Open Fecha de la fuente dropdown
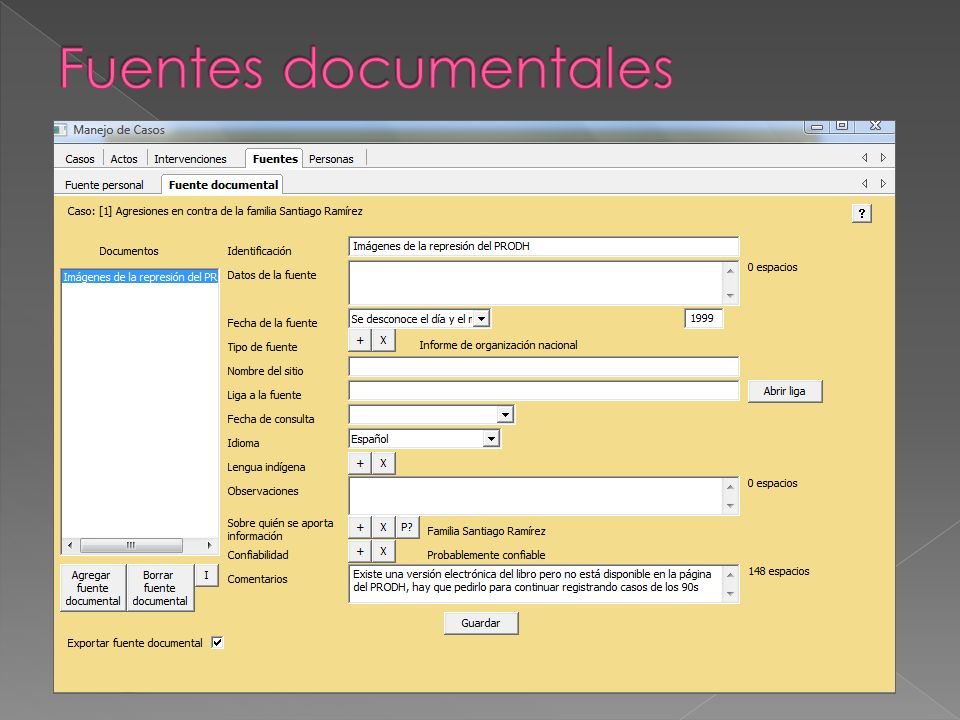960x720 pixels. [482, 318]
